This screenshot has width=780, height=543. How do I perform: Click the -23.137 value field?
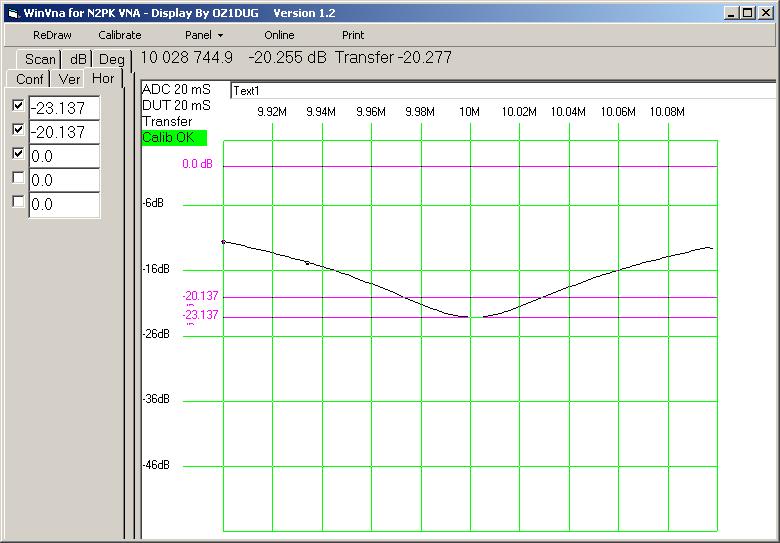(x=64, y=108)
